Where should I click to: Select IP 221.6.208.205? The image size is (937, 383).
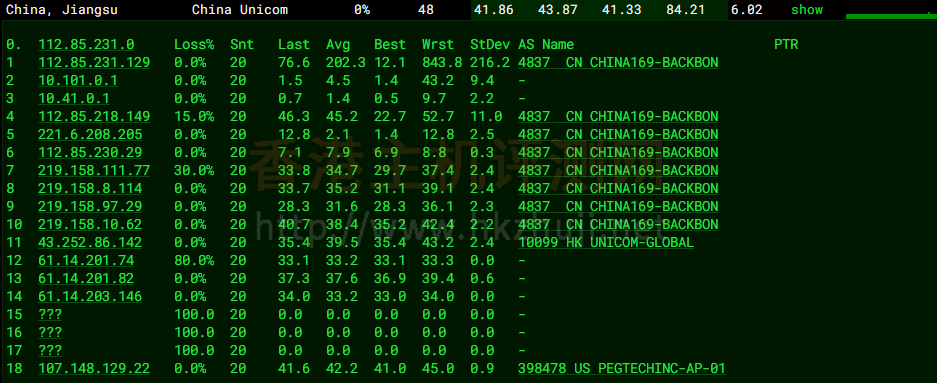[x=90, y=134]
